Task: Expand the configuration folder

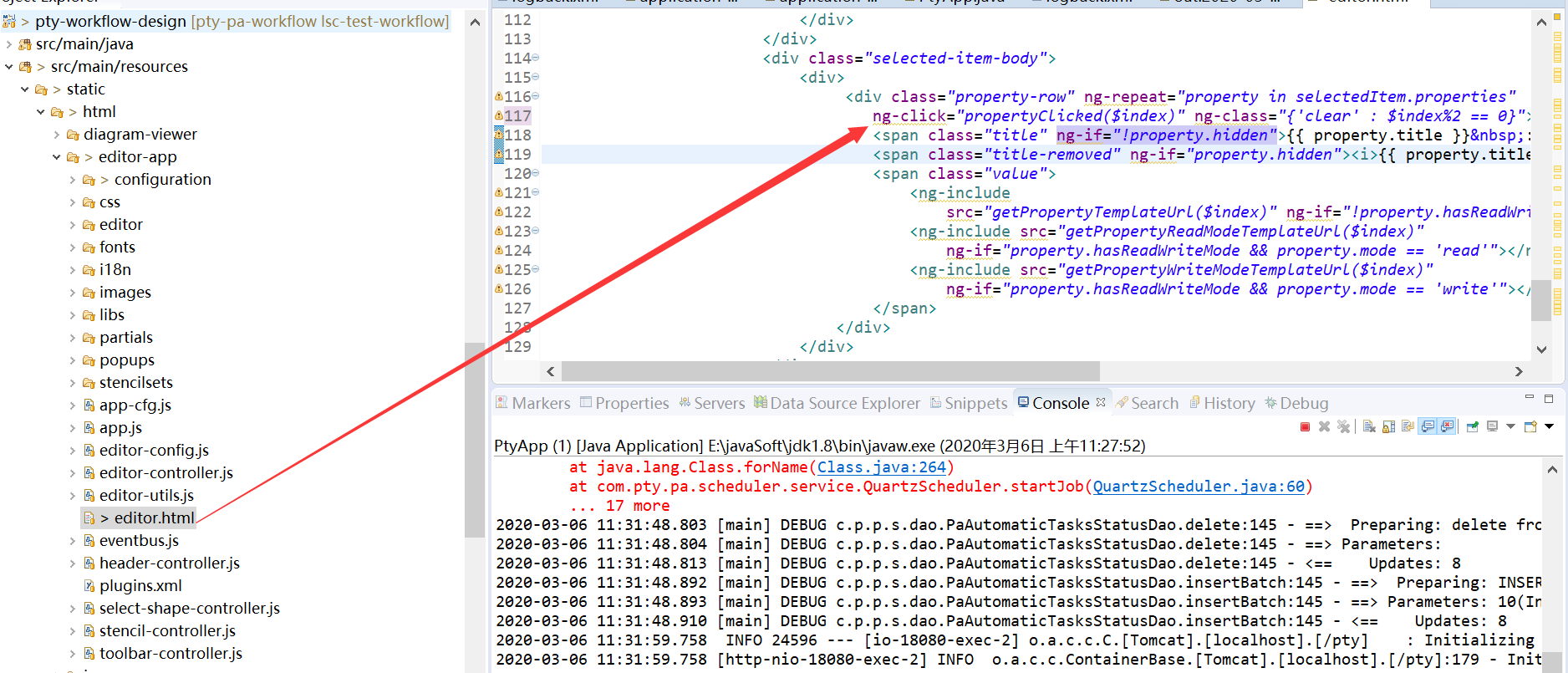Action: tap(73, 180)
